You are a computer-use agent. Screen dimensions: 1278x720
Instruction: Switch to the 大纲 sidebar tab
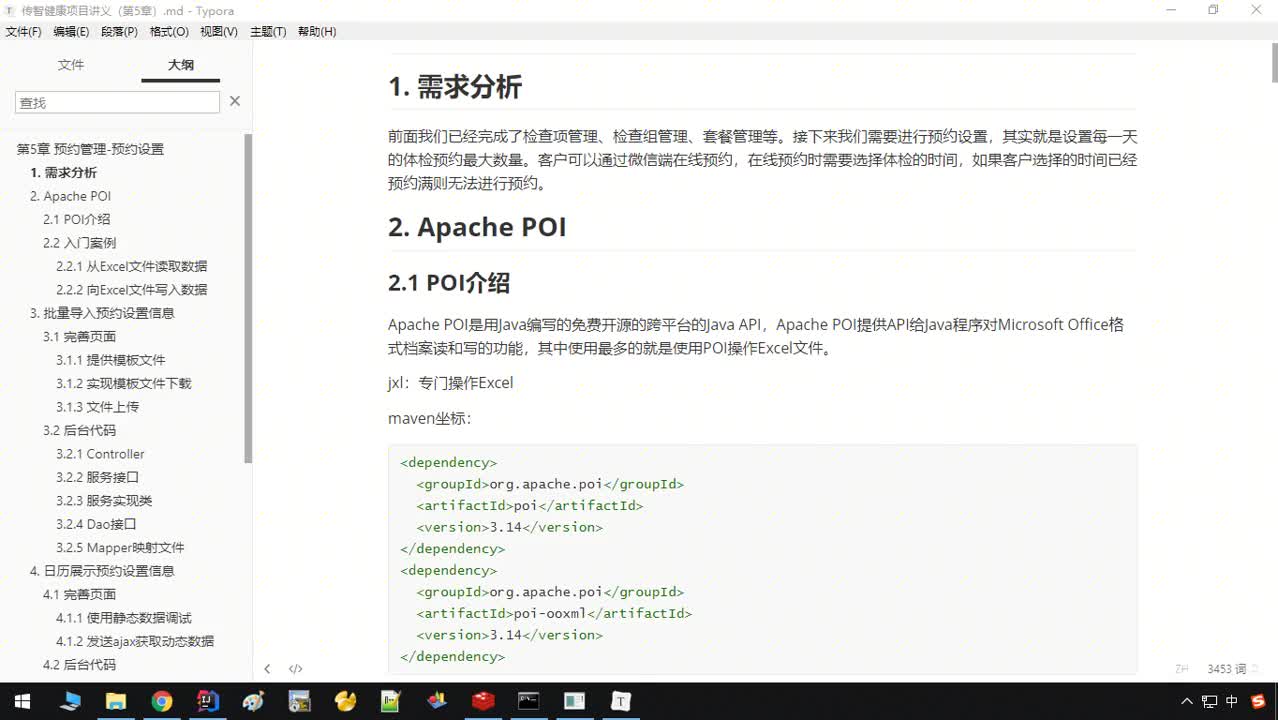pyautogui.click(x=181, y=65)
